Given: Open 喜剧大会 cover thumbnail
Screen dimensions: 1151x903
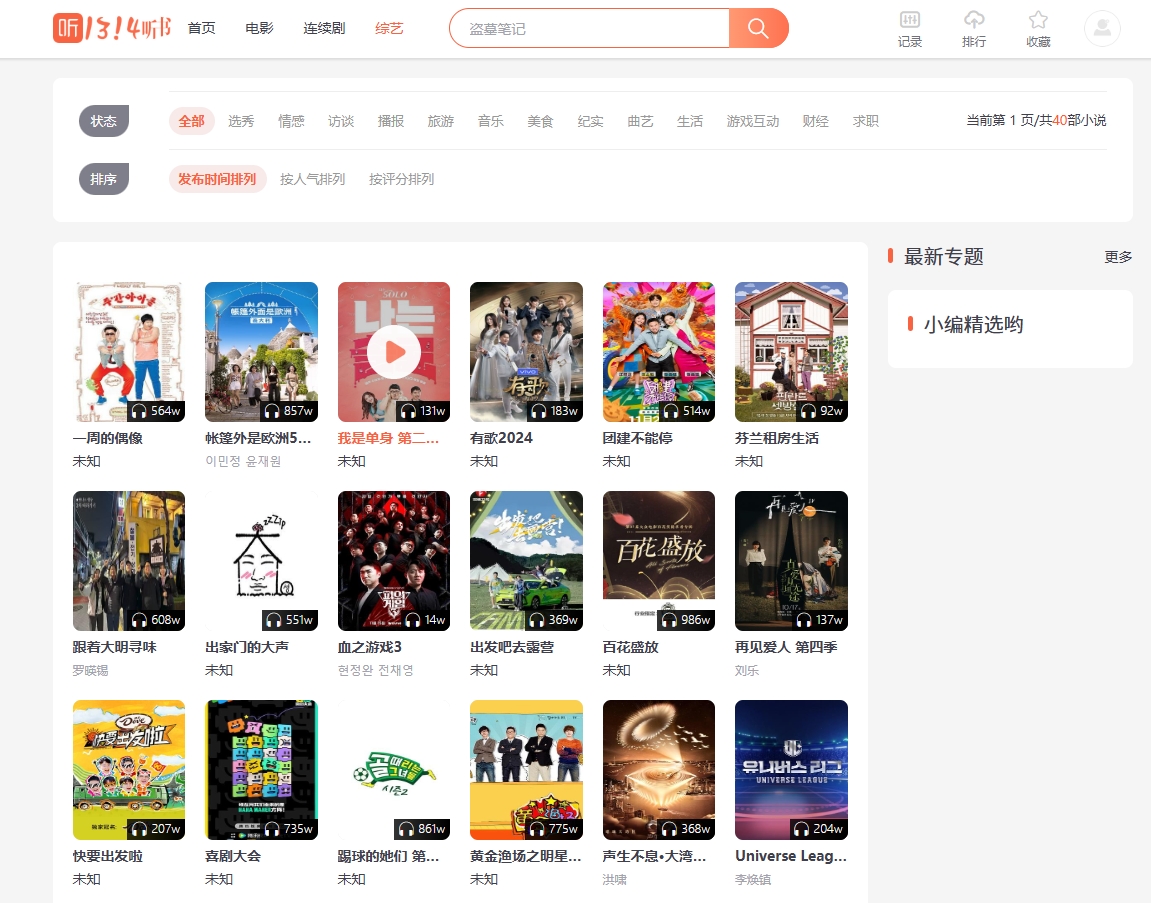Looking at the screenshot, I should pyautogui.click(x=261, y=770).
